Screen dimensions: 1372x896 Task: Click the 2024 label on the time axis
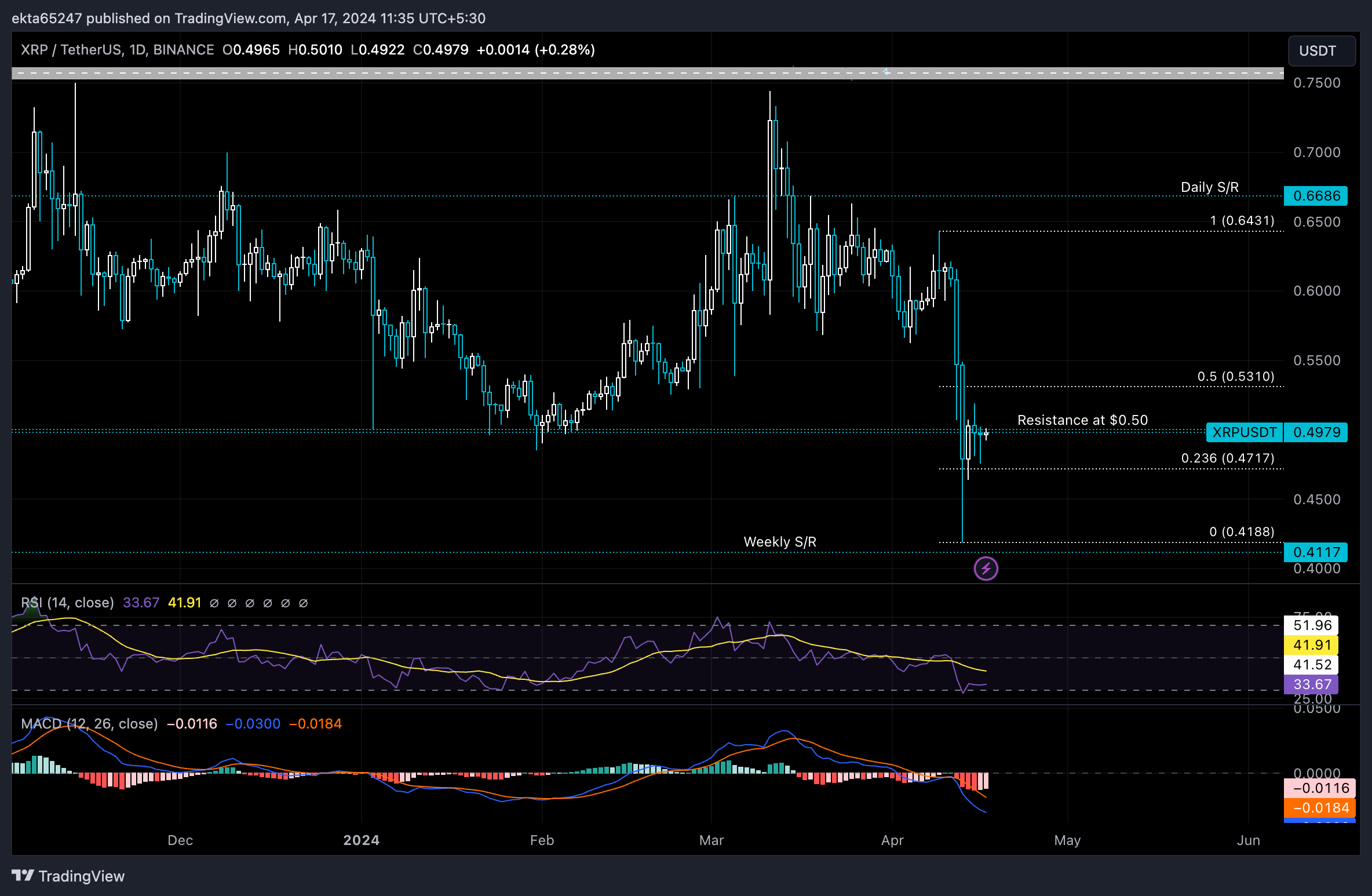click(361, 840)
